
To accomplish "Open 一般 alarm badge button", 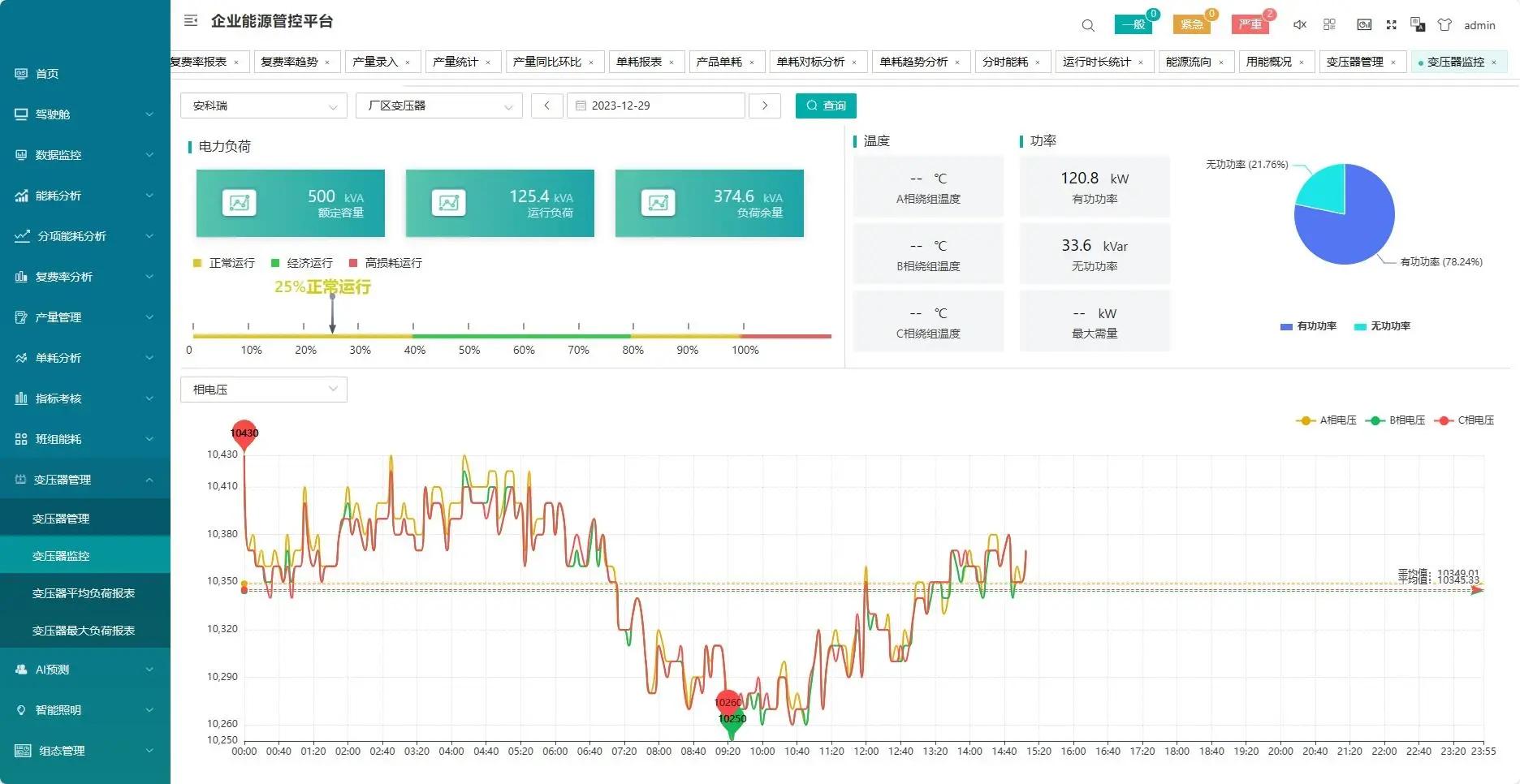I will point(1134,24).
